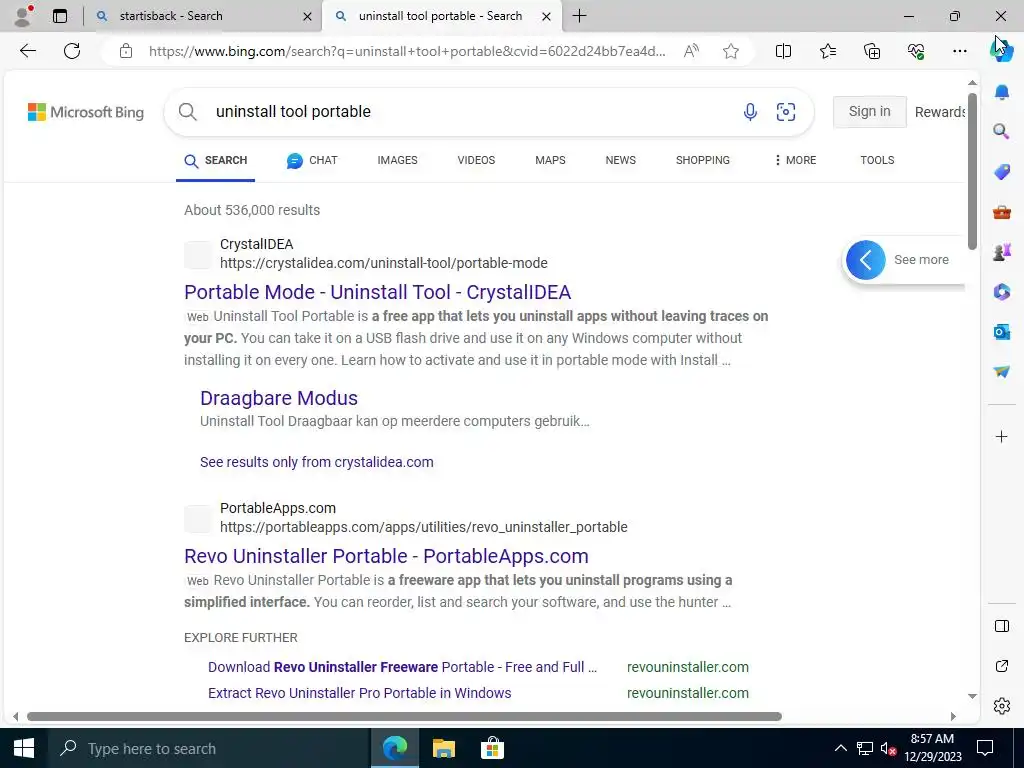Open a new tab with plus button
The height and width of the screenshot is (768, 1024).
point(579,16)
